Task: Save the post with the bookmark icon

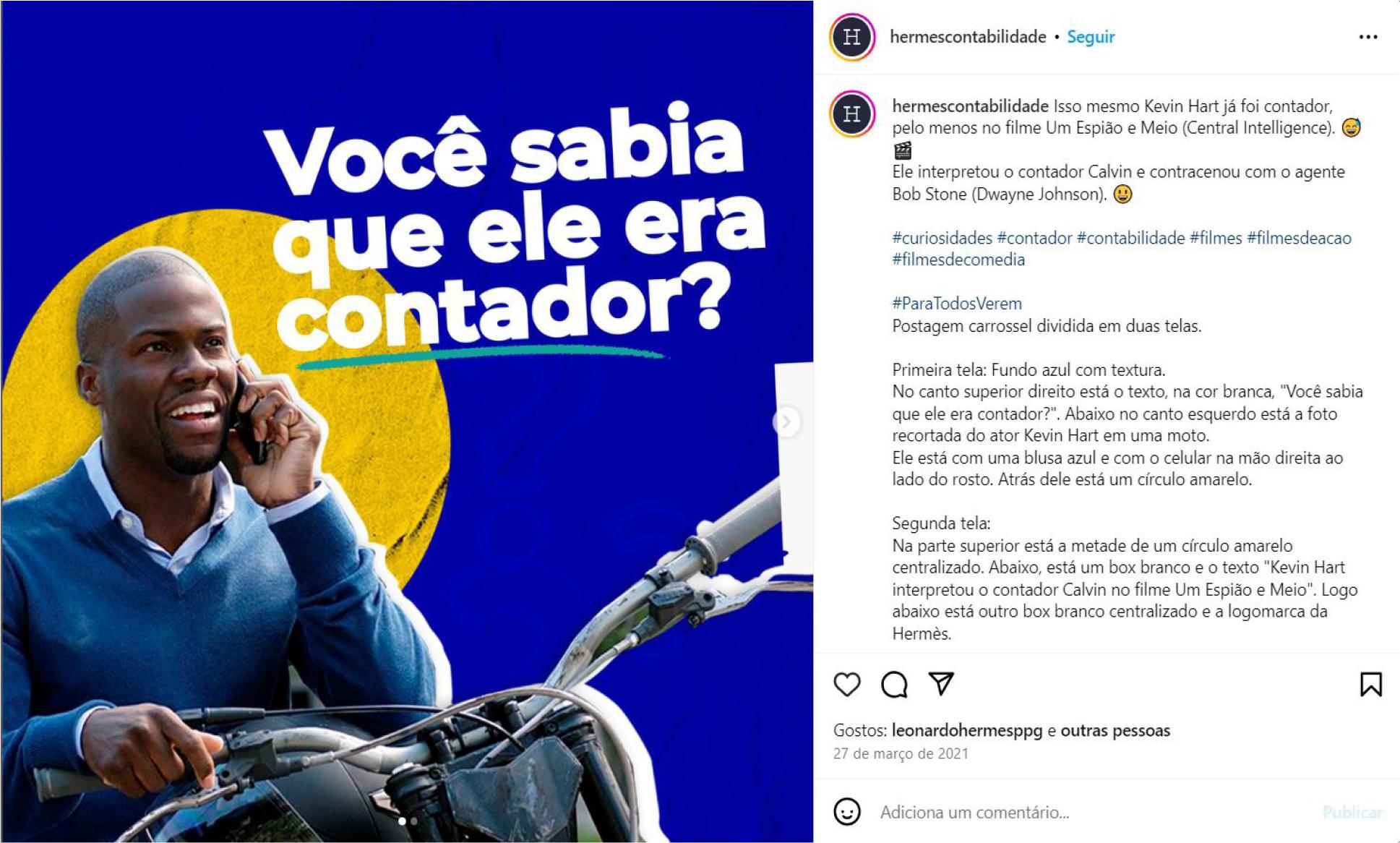Action: click(1370, 684)
